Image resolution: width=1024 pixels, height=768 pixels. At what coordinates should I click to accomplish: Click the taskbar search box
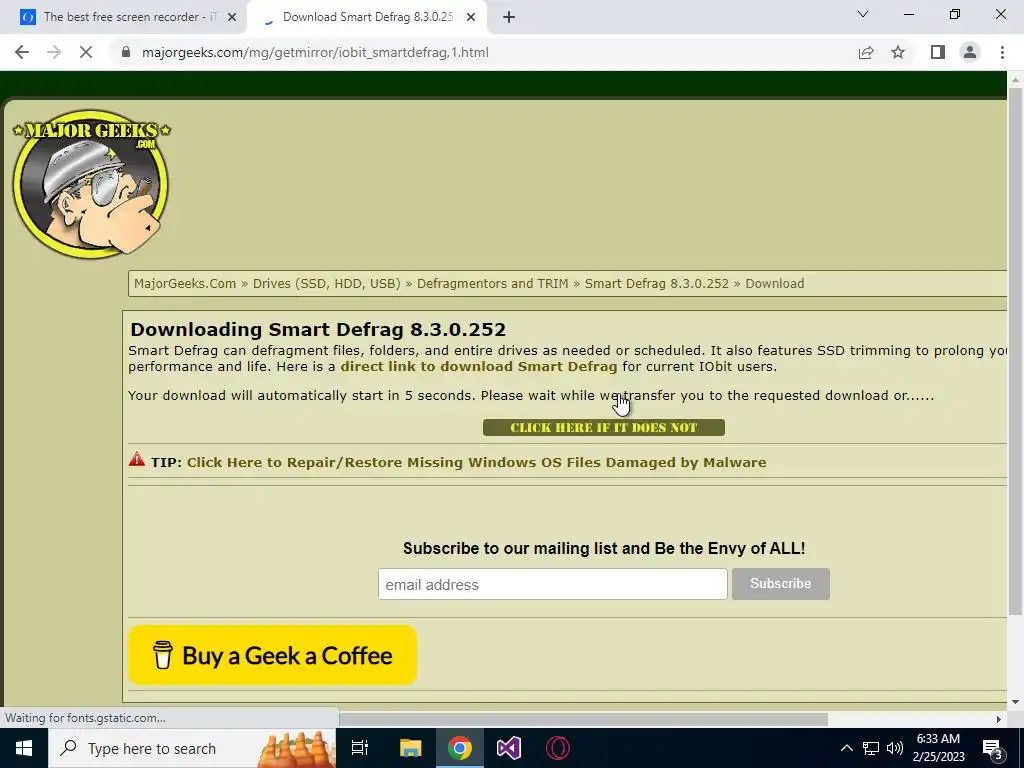(191, 748)
